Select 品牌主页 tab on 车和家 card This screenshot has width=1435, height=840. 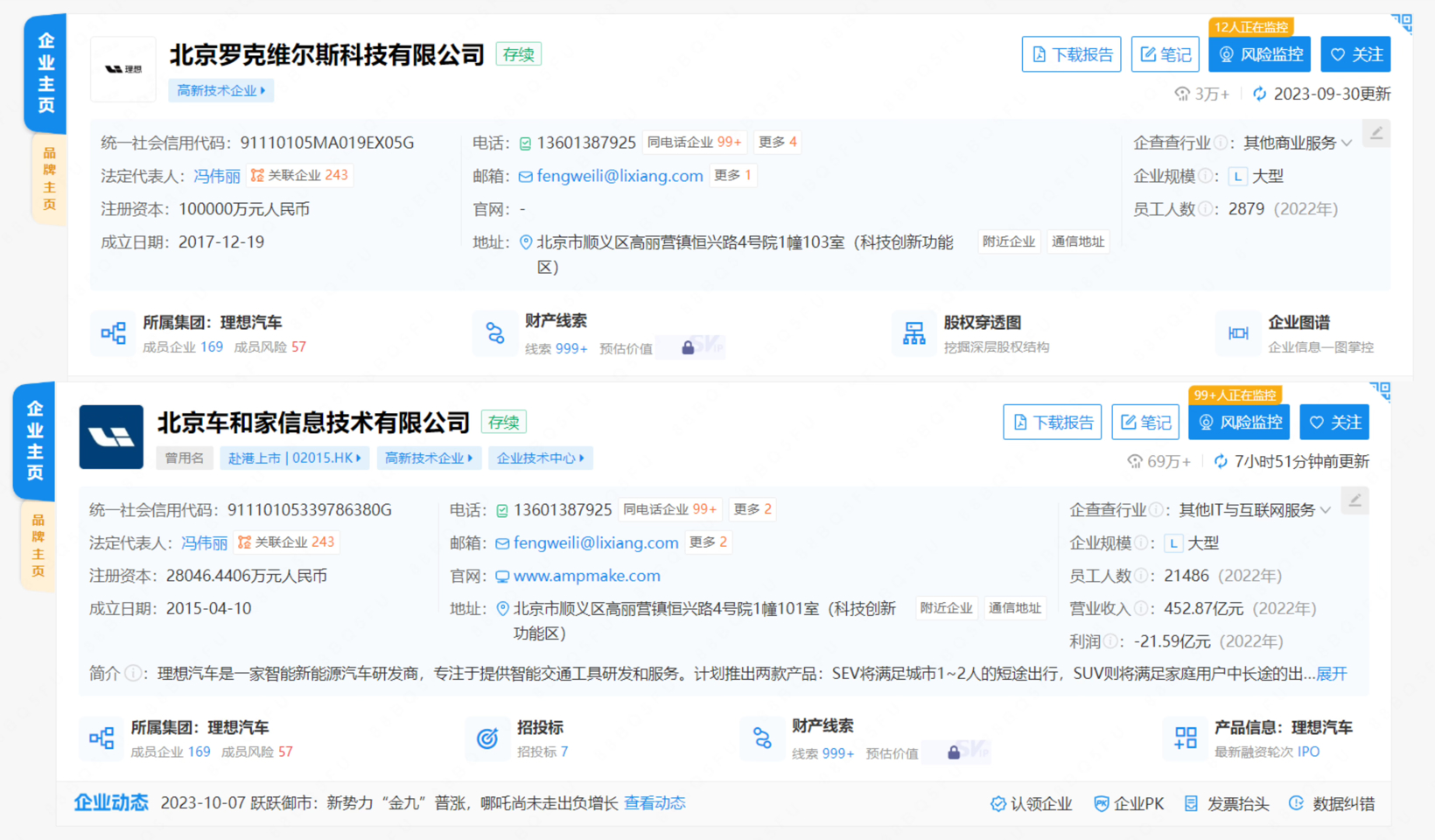click(x=38, y=546)
